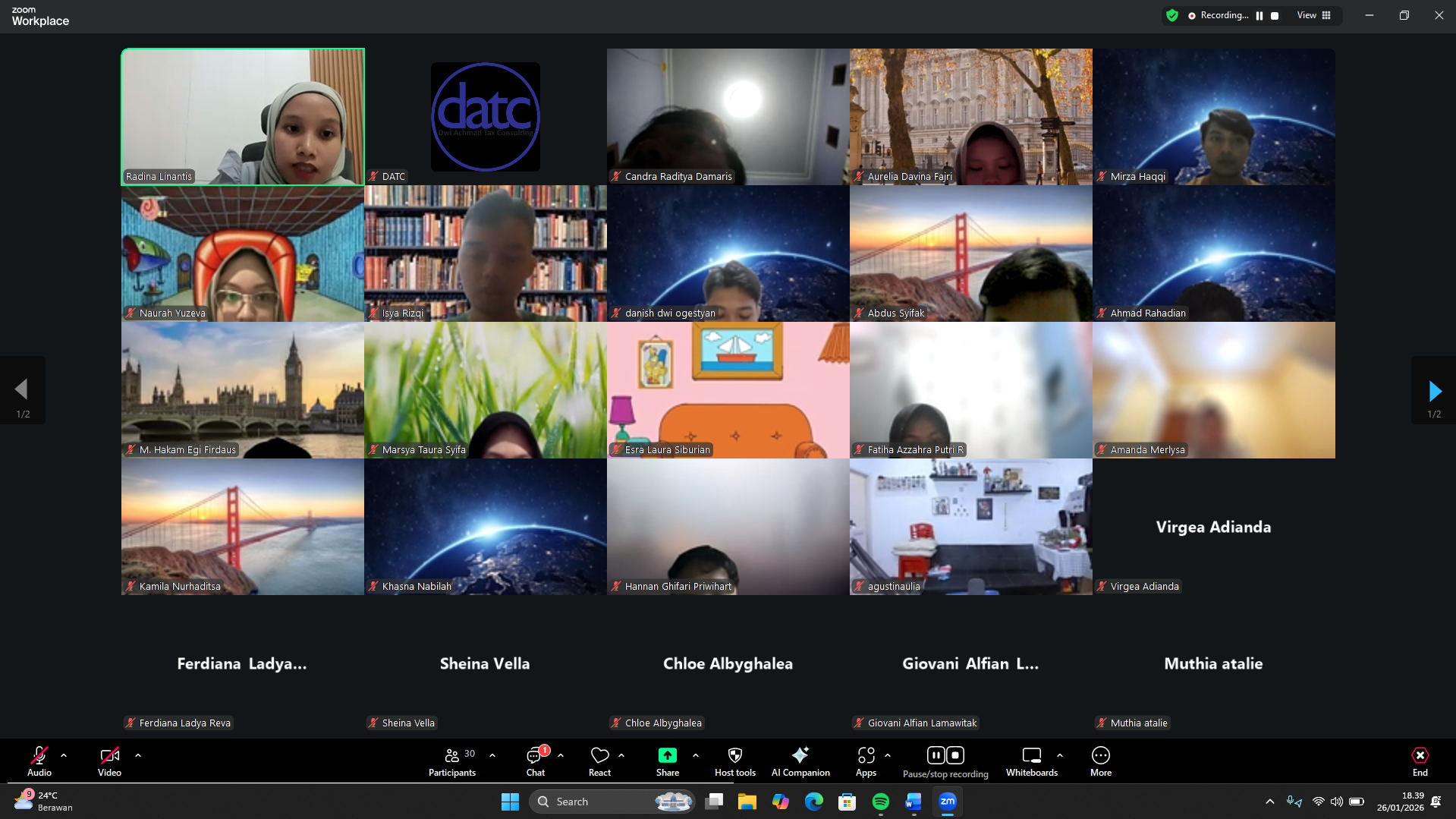This screenshot has height=819, width=1456.
Task: Click the green Share screen icon
Action: tap(667, 755)
